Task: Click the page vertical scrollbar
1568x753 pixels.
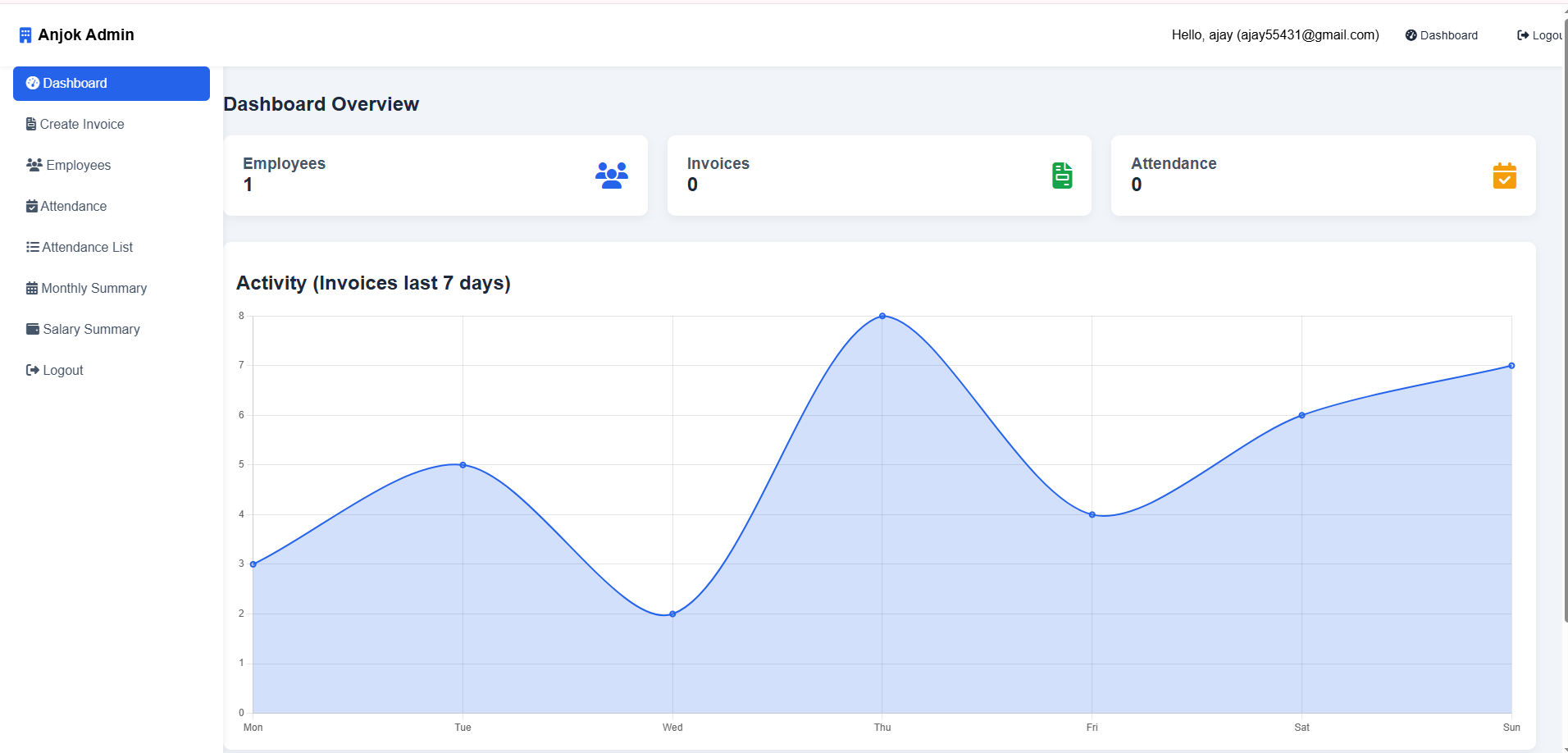Action: (1566, 328)
